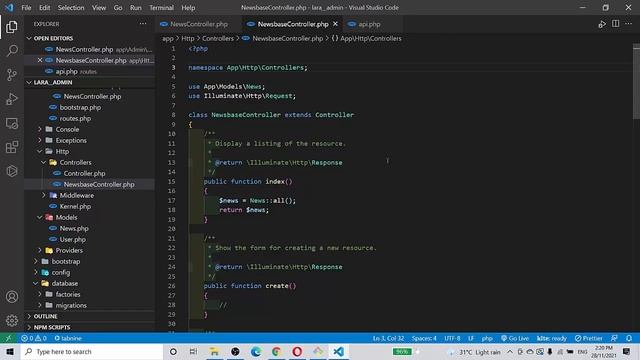Click Controllers in the breadcrumb path

click(x=218, y=38)
